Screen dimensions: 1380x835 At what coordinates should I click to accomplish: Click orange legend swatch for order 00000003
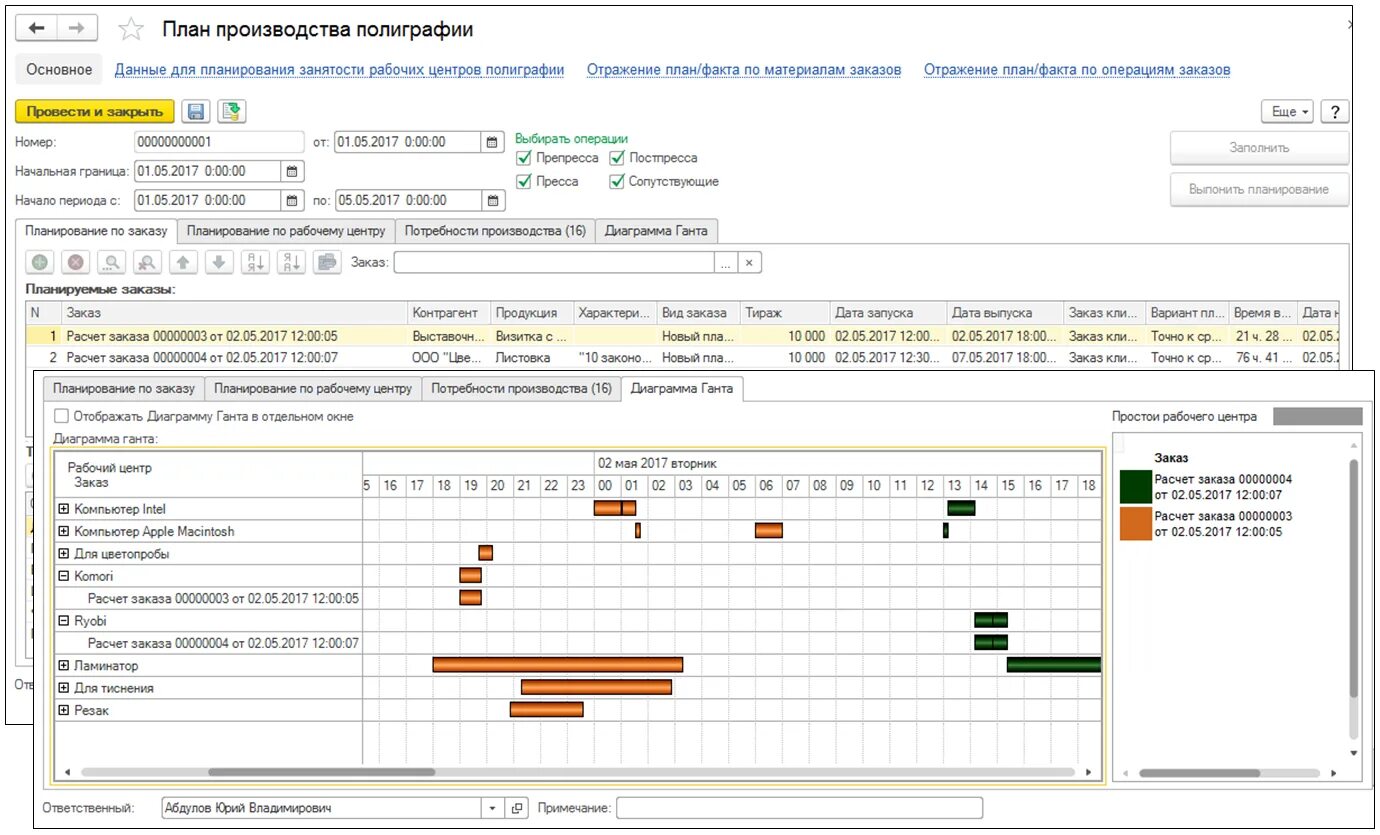1135,524
